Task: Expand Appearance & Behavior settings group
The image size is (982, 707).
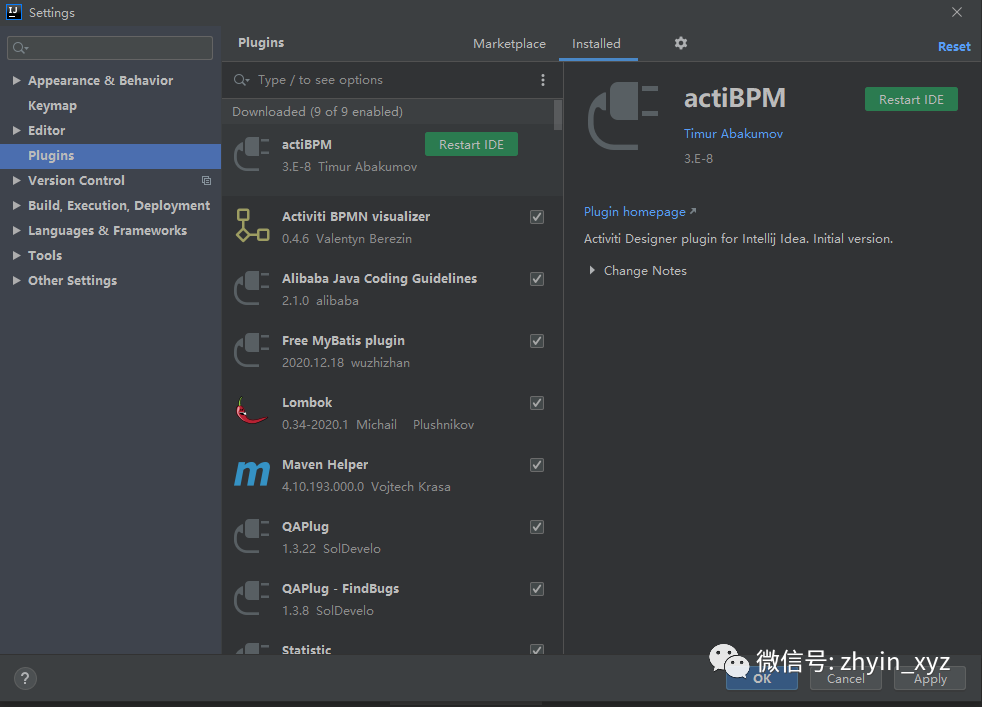Action: (16, 80)
